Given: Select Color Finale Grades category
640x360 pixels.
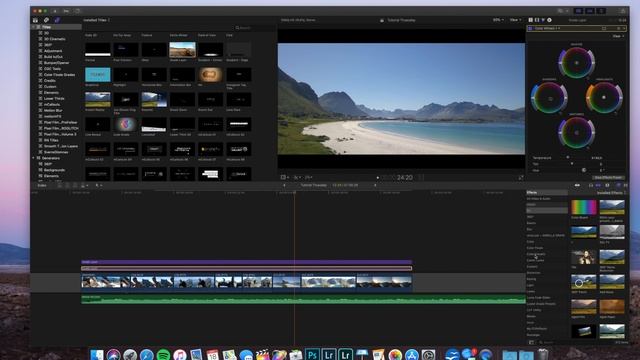Looking at the screenshot, I should pos(59,75).
